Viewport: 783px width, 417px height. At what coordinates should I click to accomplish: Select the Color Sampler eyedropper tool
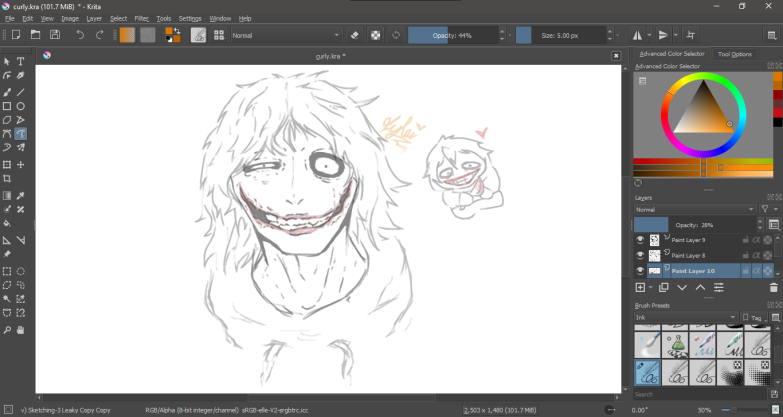pos(20,196)
